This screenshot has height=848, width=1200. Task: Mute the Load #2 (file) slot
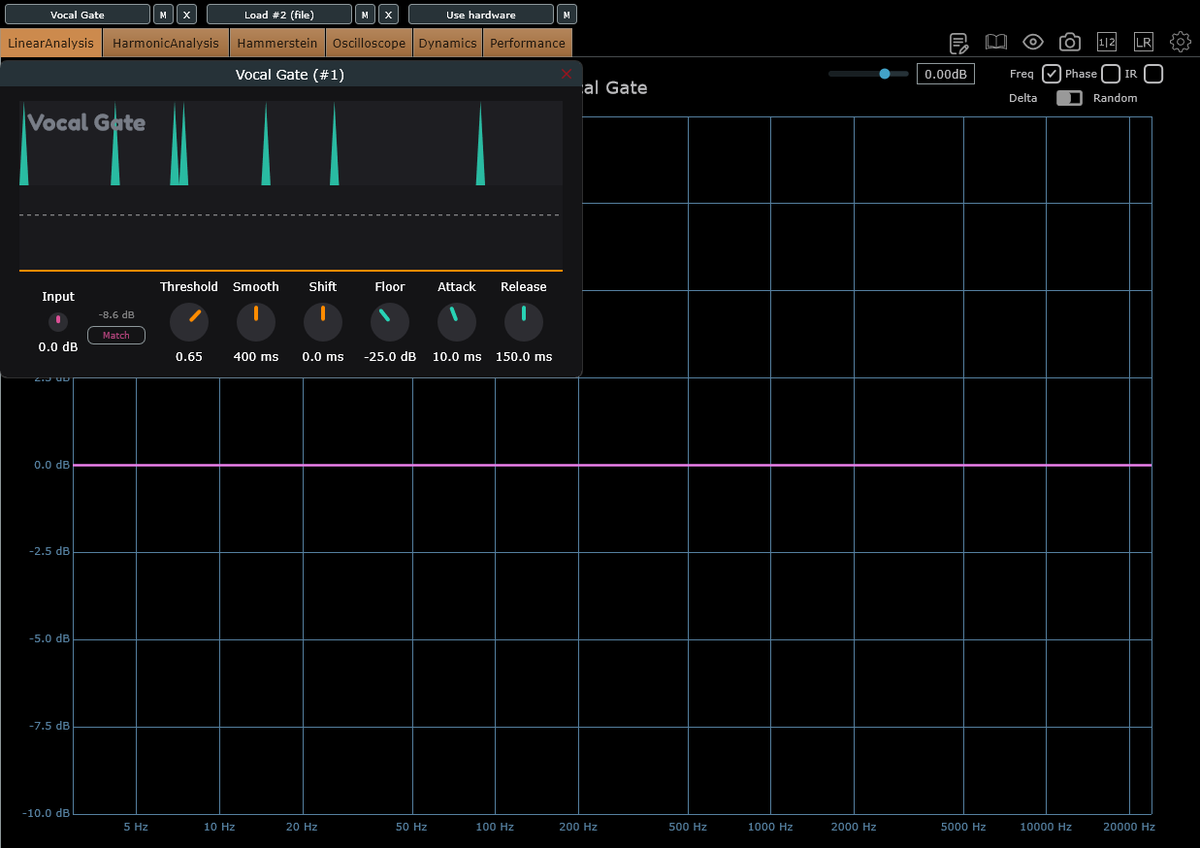tap(365, 14)
